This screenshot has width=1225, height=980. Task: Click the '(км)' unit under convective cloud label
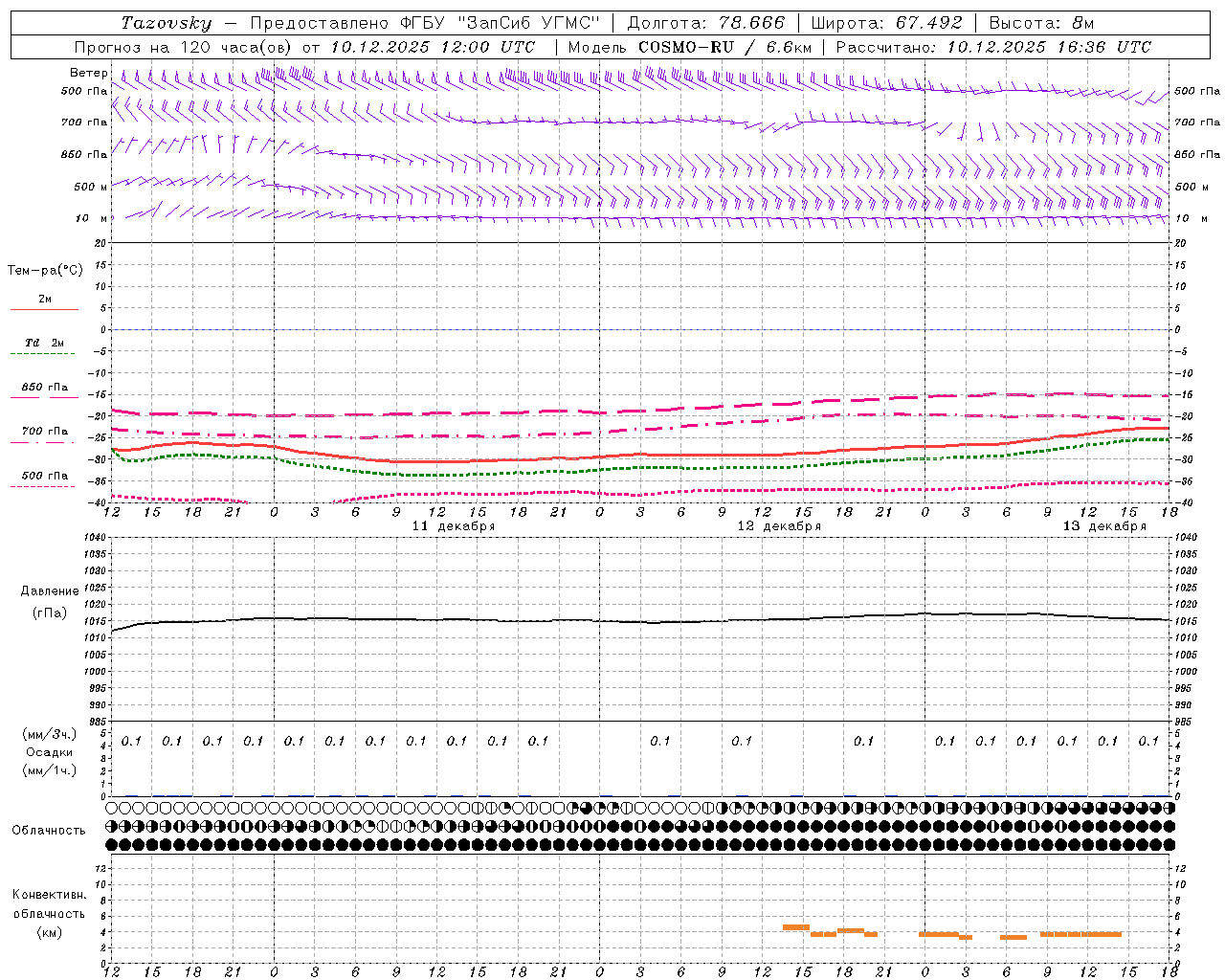click(x=50, y=932)
